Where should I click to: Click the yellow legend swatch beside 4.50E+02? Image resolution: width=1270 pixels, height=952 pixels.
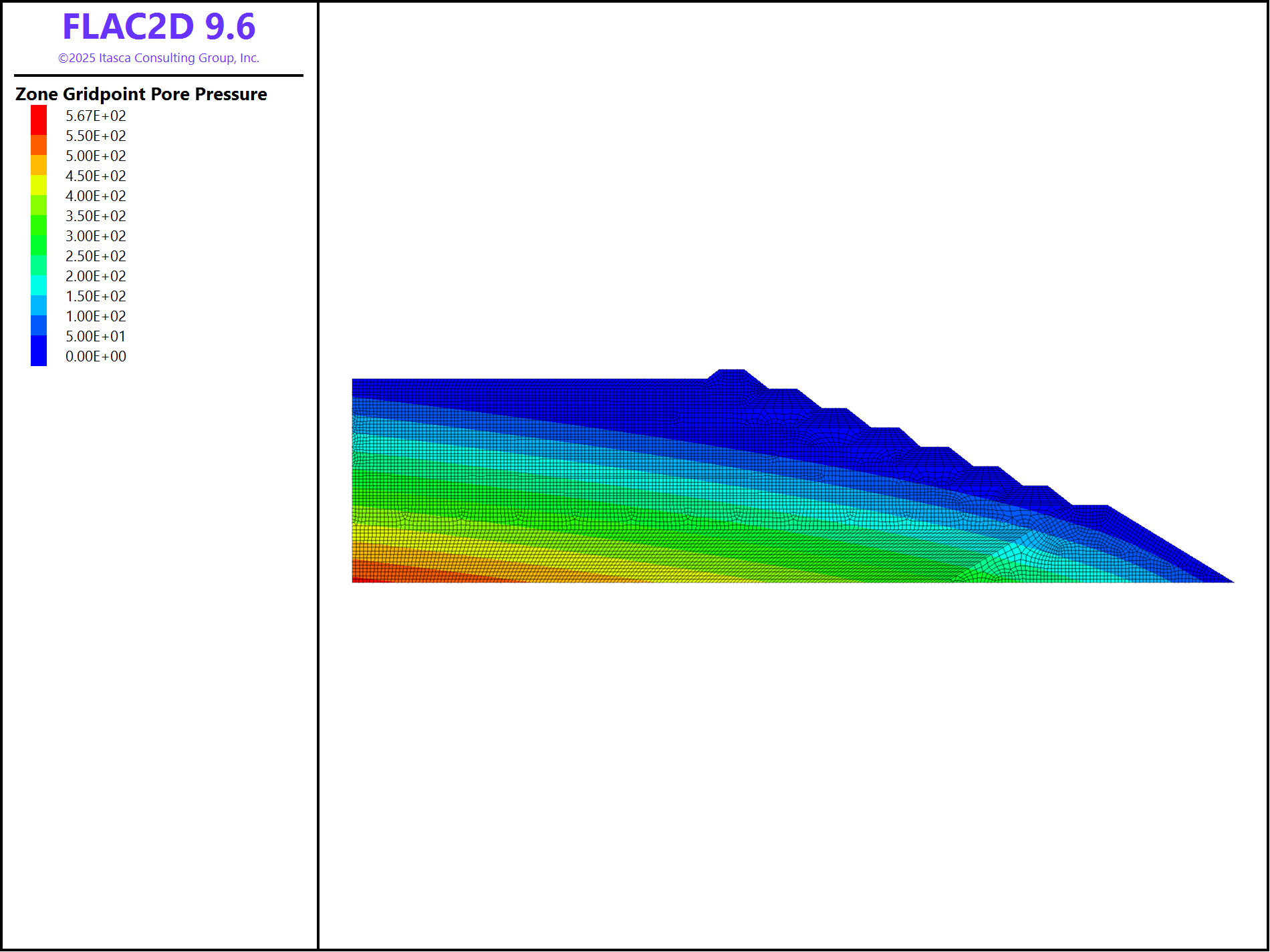click(39, 185)
